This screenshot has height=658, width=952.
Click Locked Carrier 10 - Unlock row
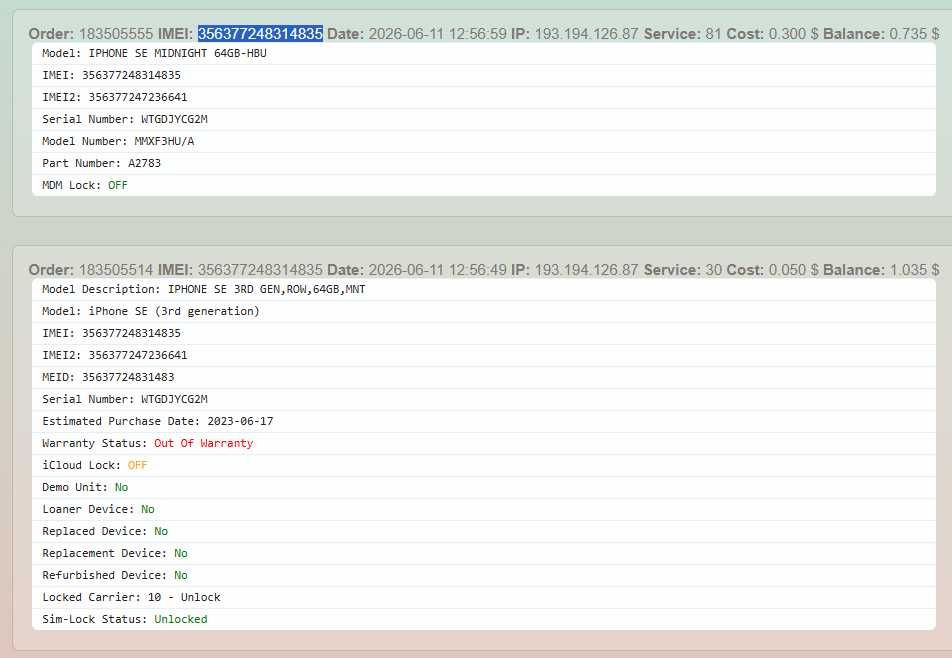click(x=483, y=597)
